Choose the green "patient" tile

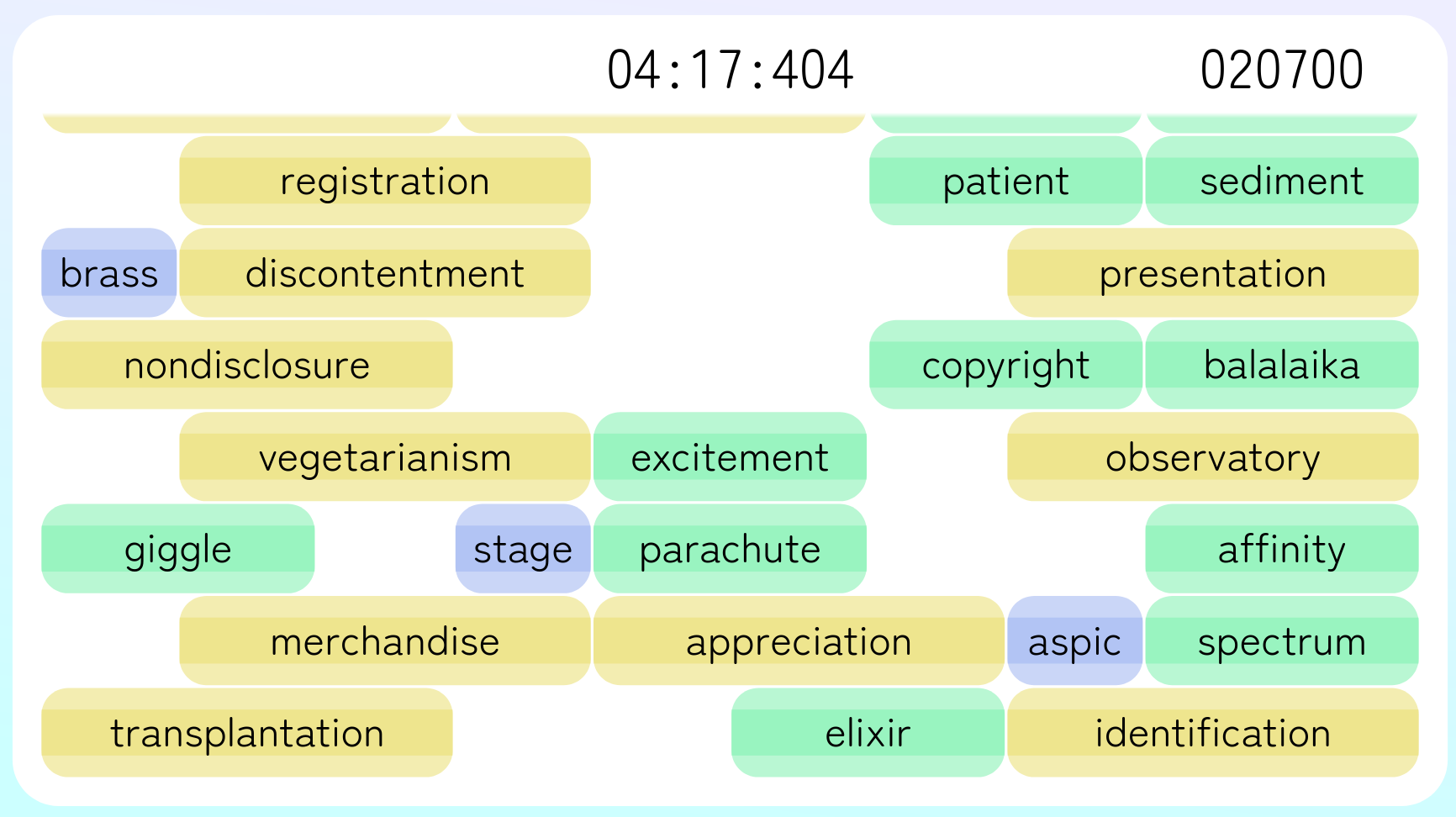pos(1005,181)
